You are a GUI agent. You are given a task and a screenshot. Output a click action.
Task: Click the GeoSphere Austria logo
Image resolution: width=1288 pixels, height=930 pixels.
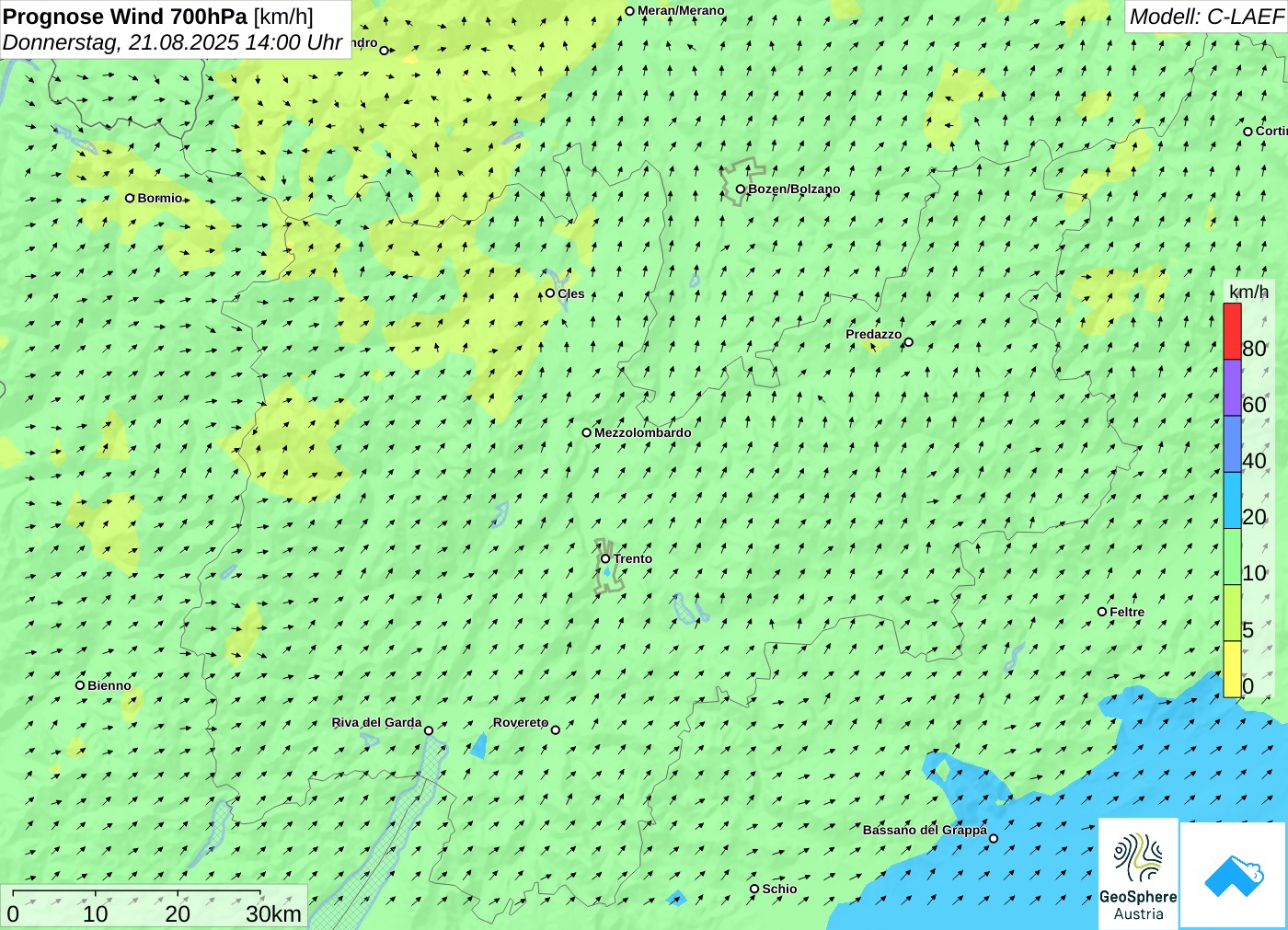point(1138,873)
